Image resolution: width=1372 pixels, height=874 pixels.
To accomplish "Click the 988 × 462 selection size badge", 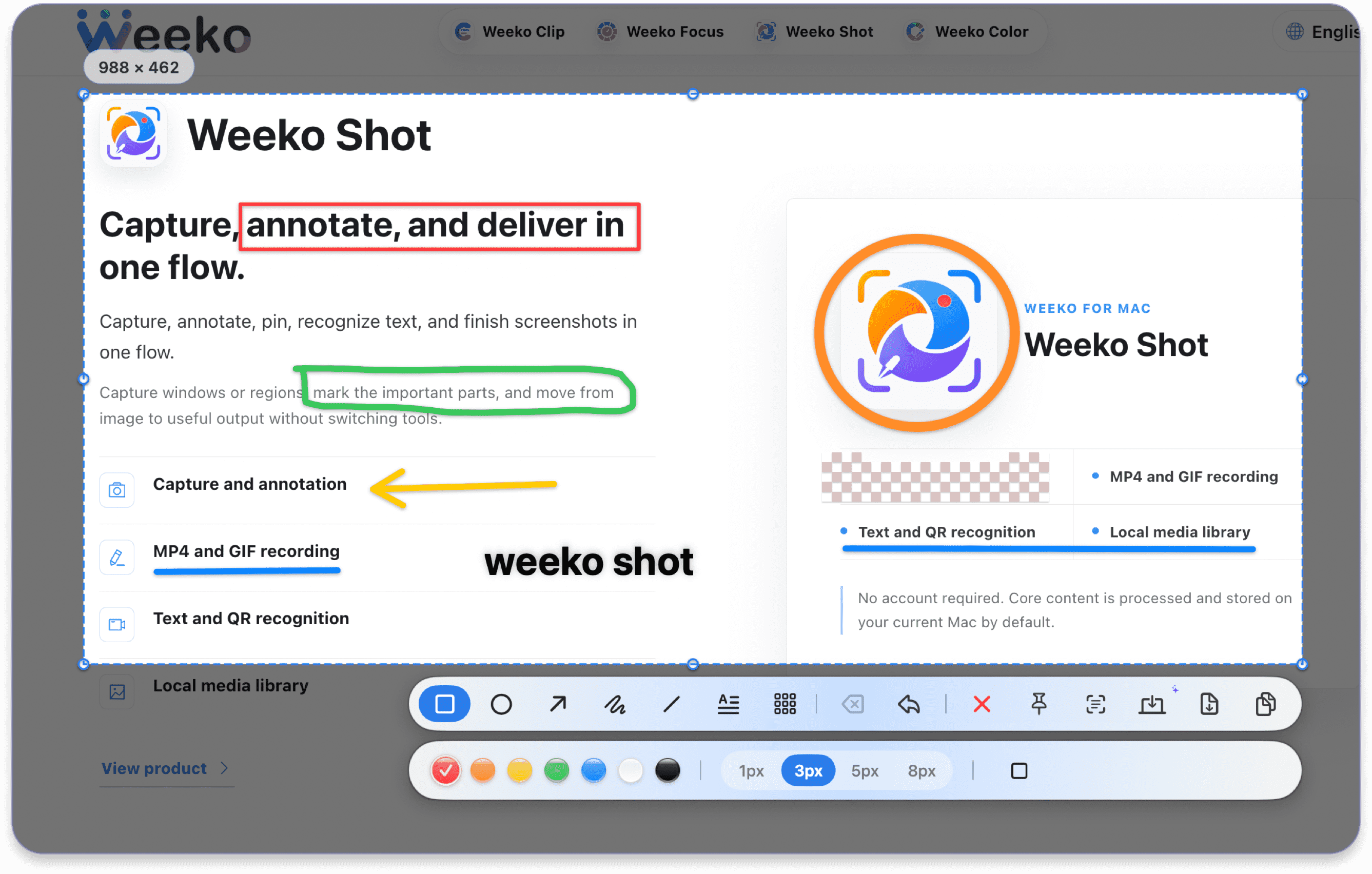I will point(139,68).
